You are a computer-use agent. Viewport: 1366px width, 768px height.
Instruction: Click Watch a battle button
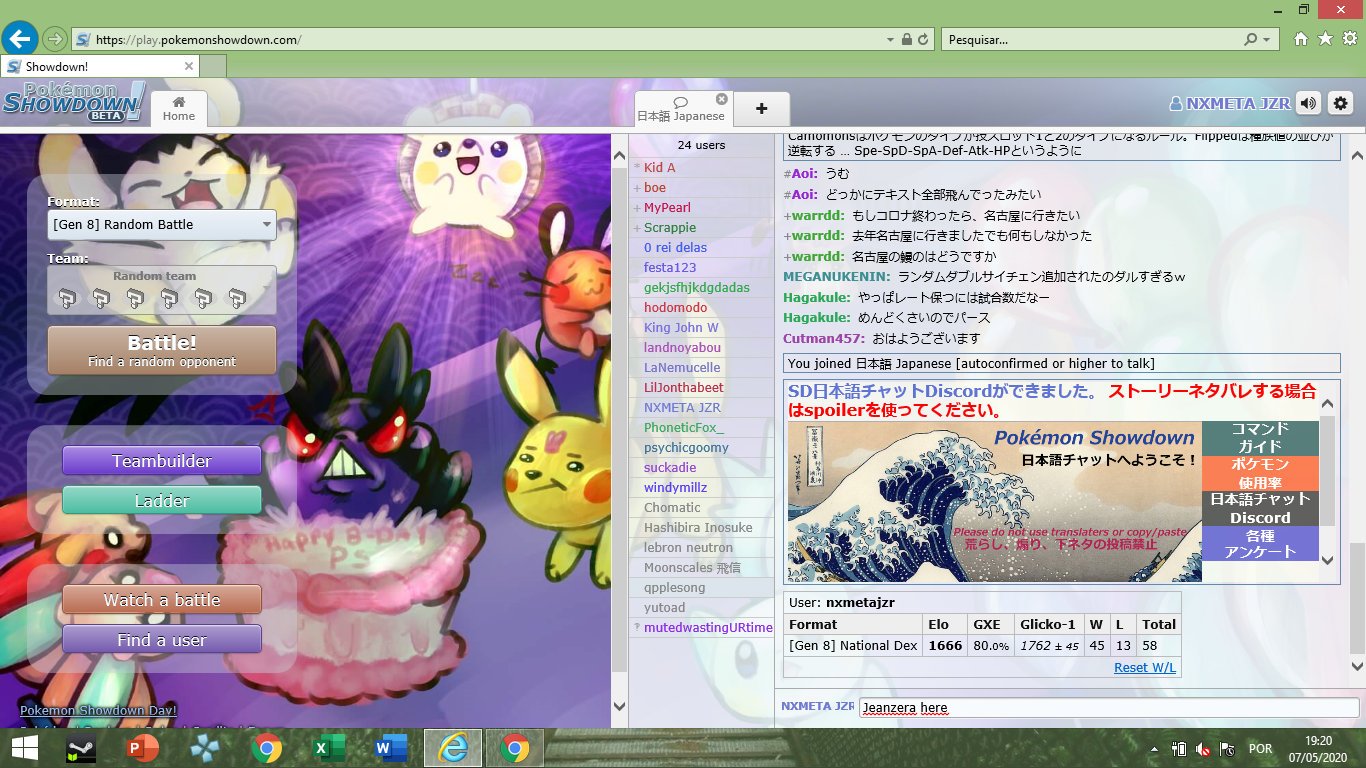(161, 600)
